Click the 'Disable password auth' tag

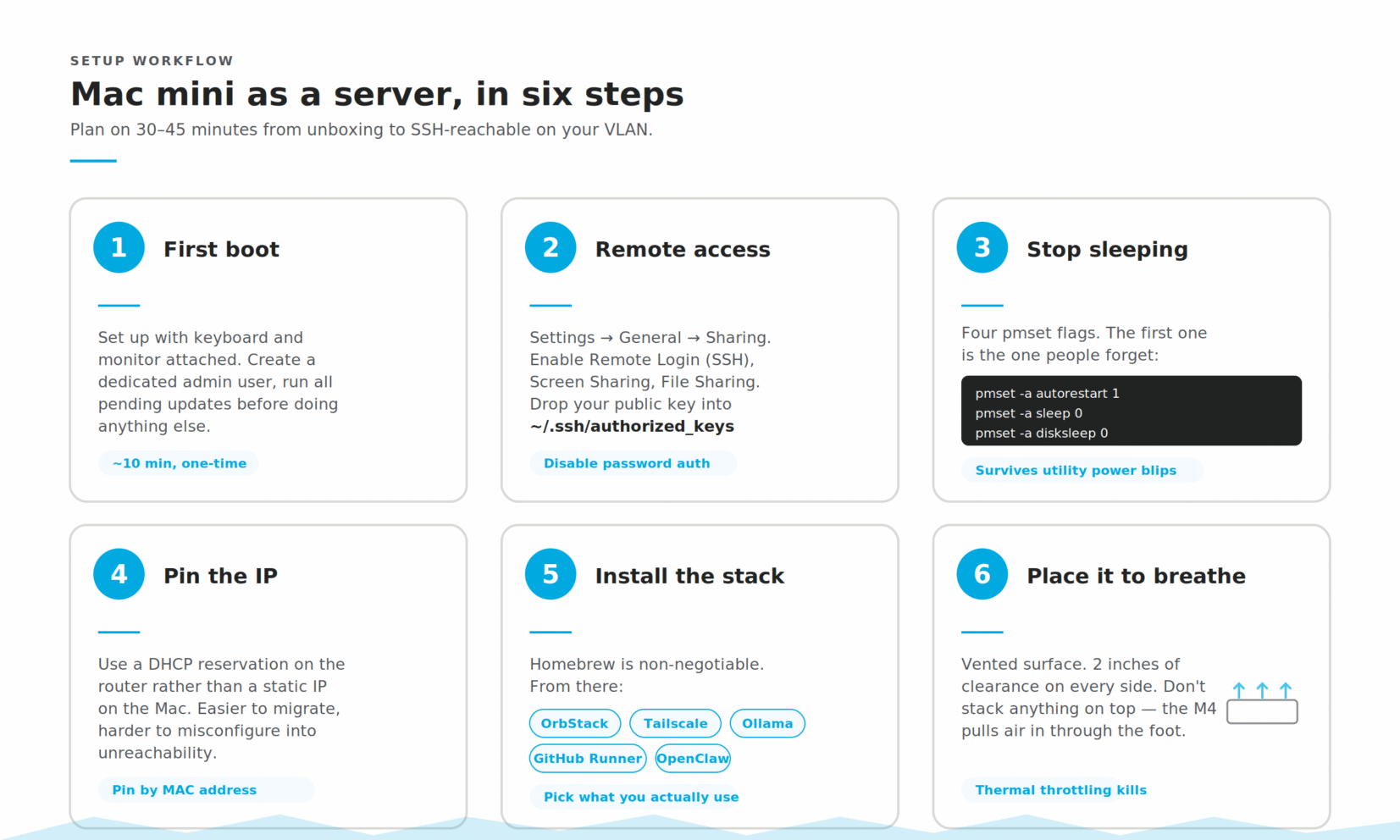[x=633, y=463]
